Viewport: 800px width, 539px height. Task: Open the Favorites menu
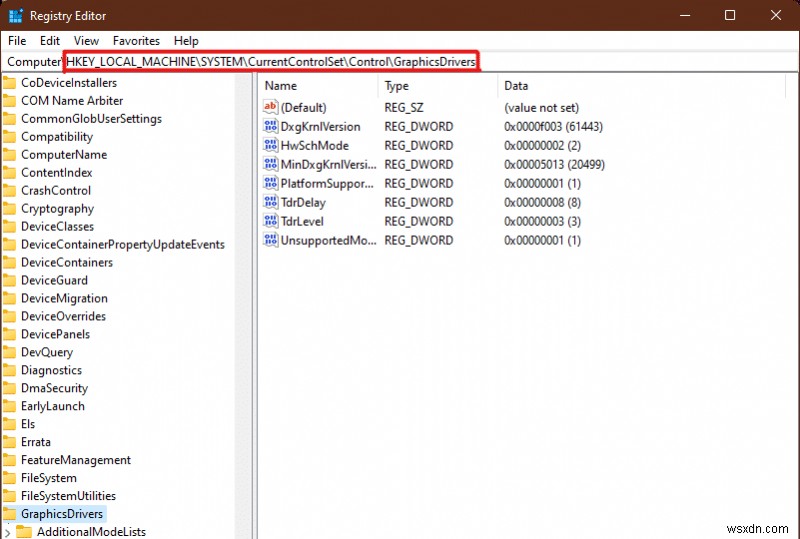coord(136,41)
